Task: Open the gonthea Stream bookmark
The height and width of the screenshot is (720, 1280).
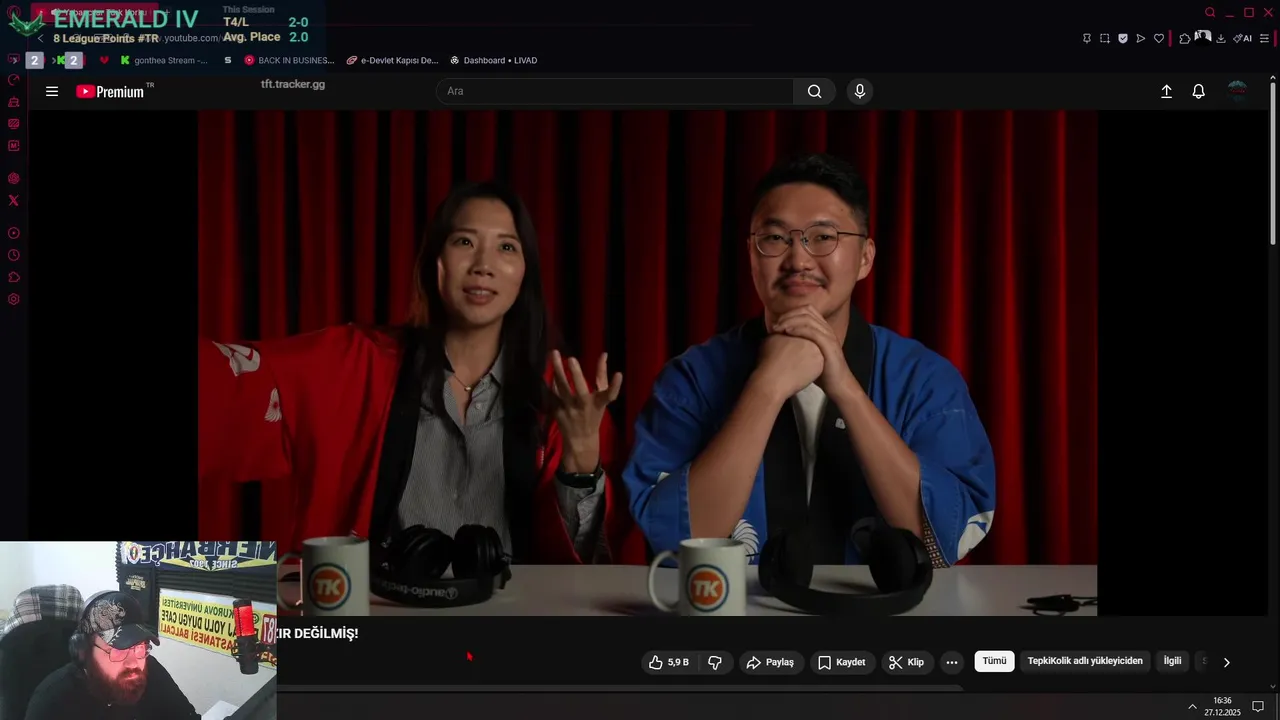Action: (164, 60)
